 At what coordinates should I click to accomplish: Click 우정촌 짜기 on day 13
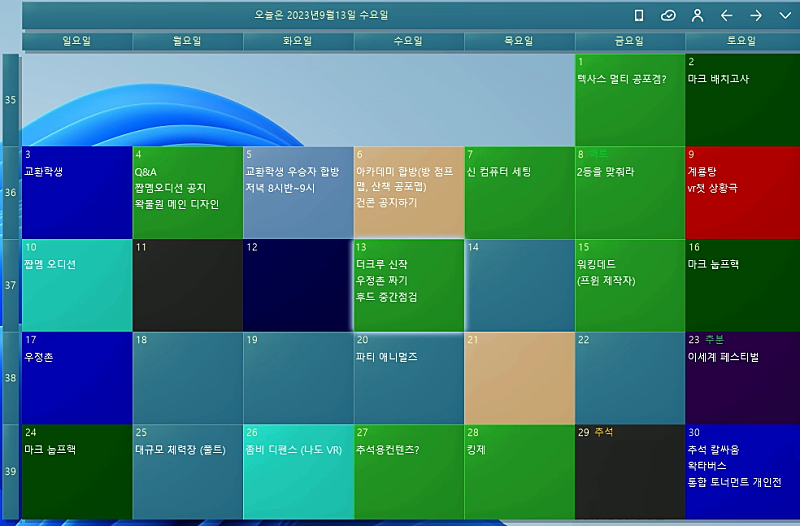(382, 281)
